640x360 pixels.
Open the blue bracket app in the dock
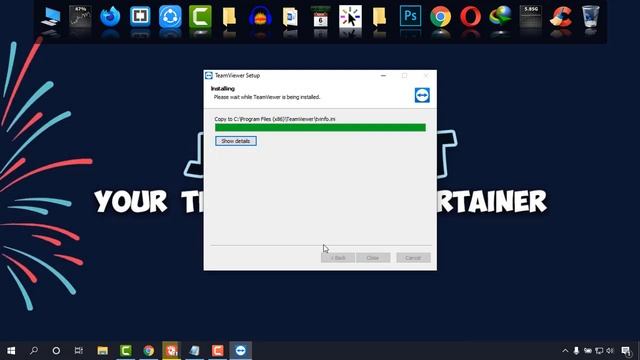[x=140, y=17]
